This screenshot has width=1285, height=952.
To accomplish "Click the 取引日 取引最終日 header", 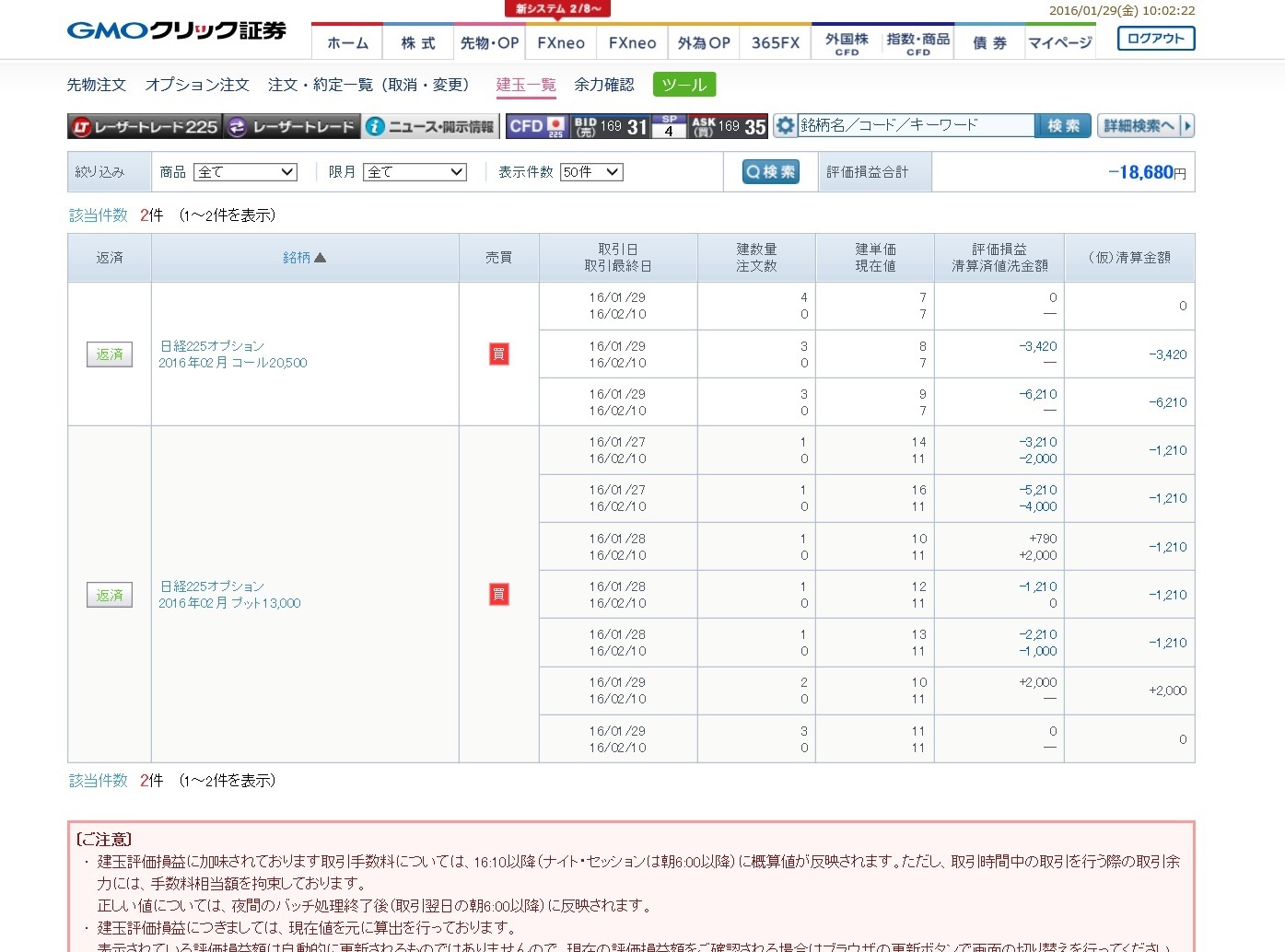I will (618, 258).
